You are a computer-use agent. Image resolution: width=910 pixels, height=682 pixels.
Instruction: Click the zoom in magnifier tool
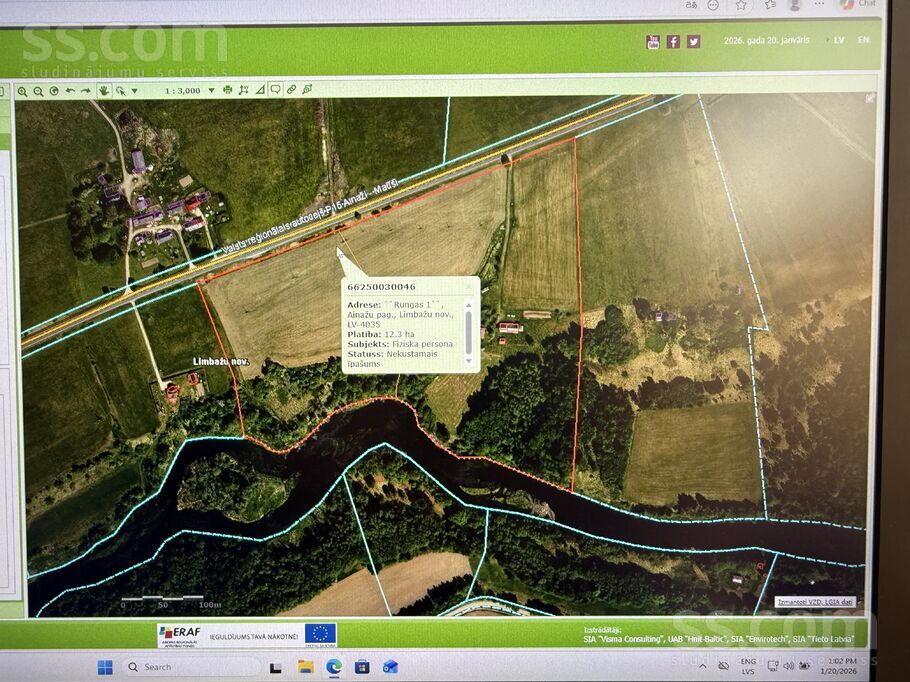[x=23, y=91]
